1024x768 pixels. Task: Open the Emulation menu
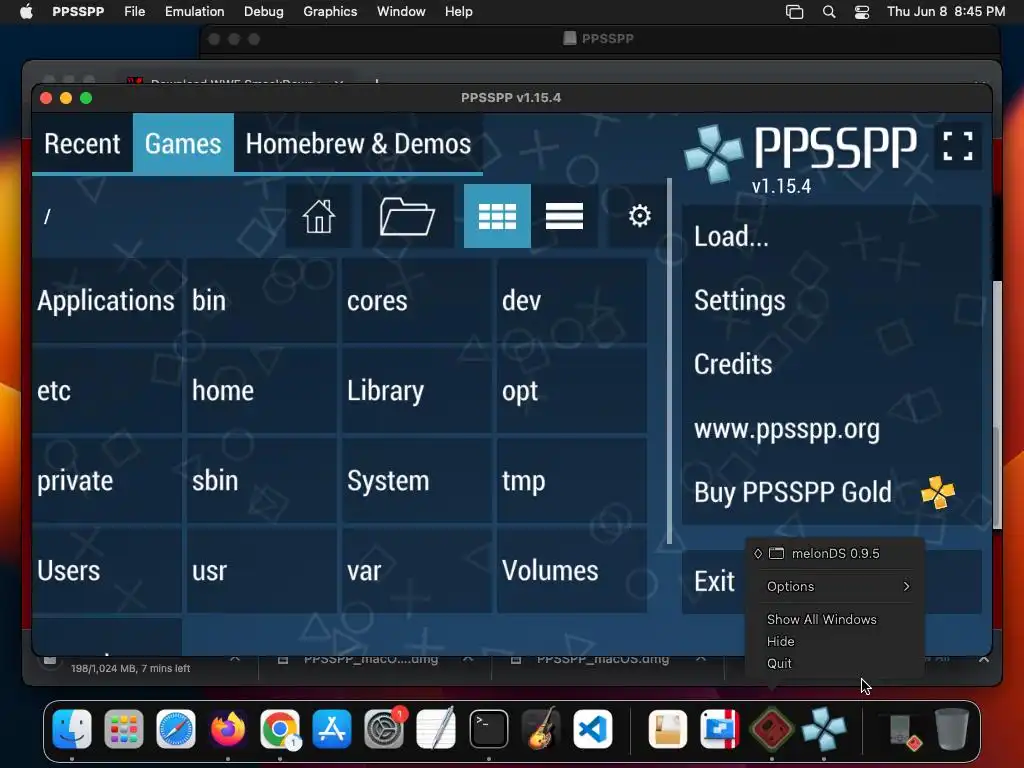click(195, 11)
